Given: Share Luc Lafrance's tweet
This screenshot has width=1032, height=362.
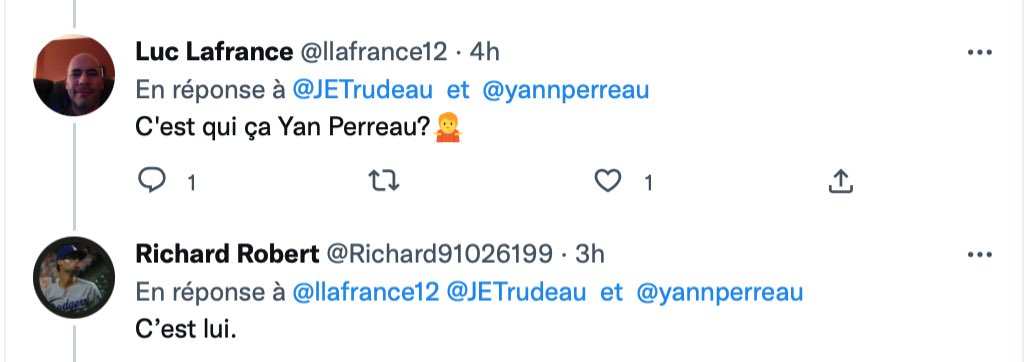Looking at the screenshot, I should click(x=840, y=181).
